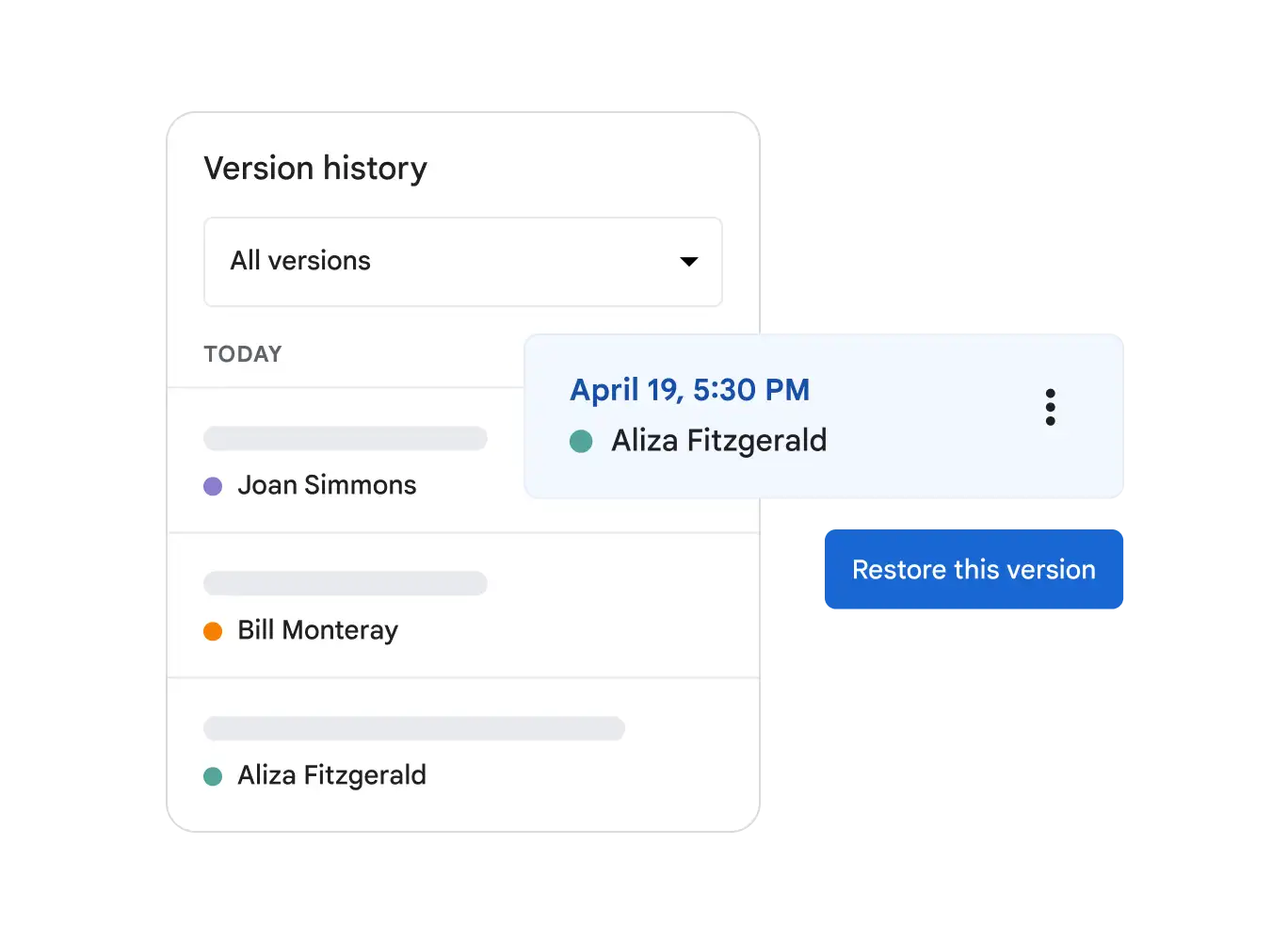Click orange dot beside Bill Monteray
This screenshot has width=1288, height=942.
coord(213,631)
